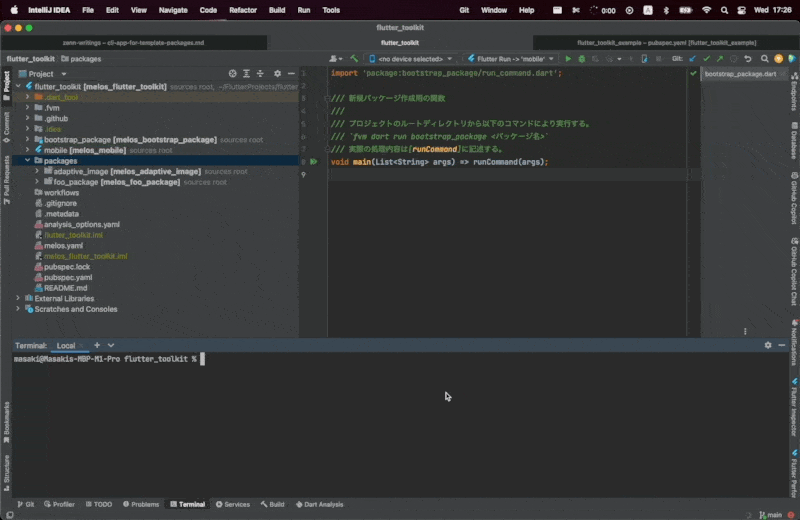Start debugging with the bug icon

(x=582, y=59)
